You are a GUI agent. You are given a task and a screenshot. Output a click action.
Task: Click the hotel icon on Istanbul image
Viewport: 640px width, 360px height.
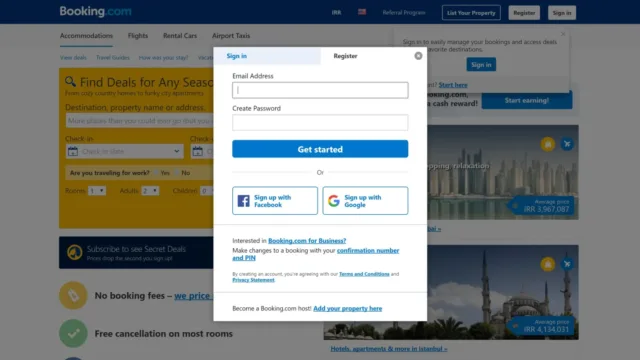548,264
